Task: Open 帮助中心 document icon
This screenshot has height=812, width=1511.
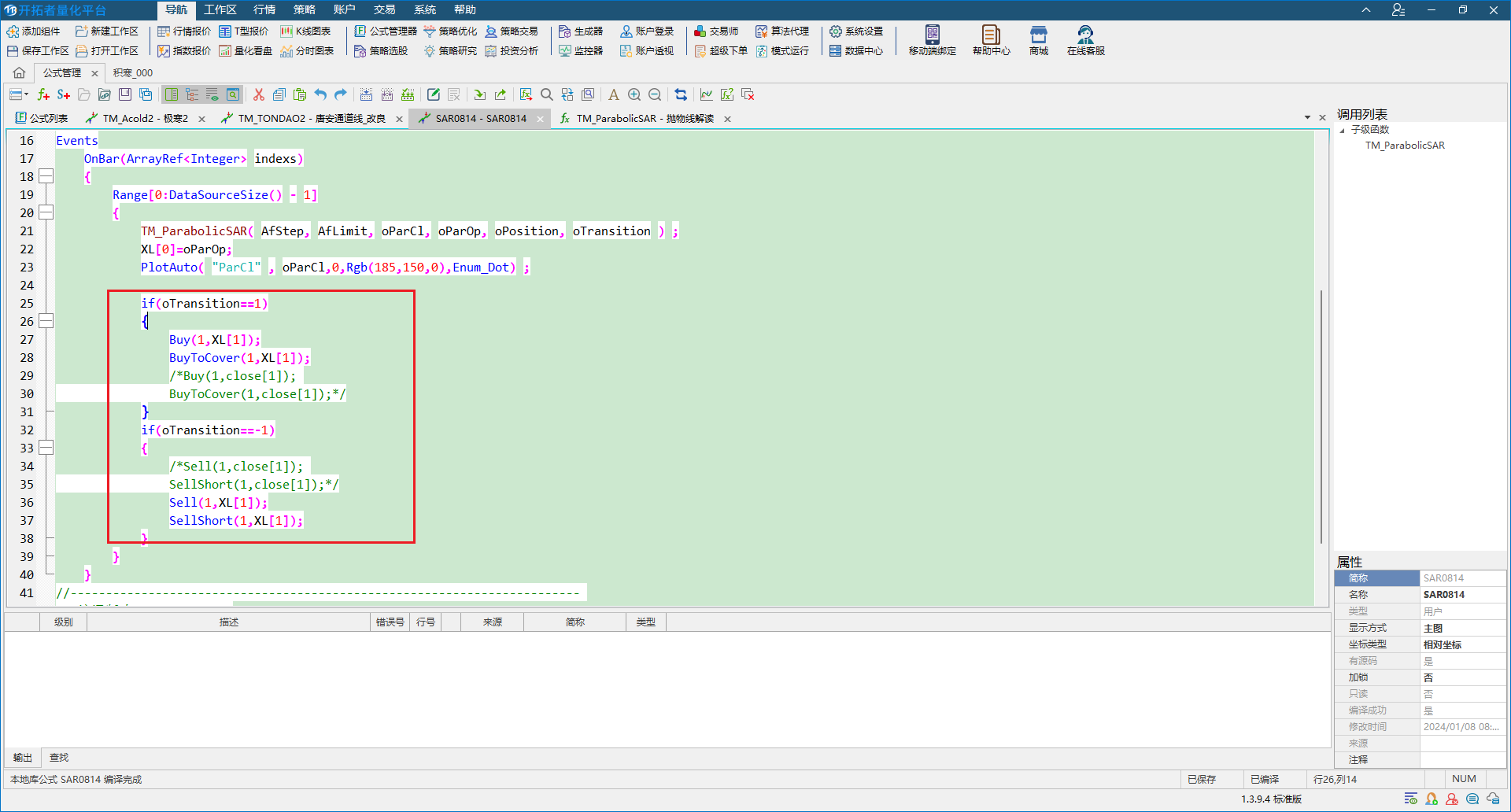Action: click(x=991, y=40)
